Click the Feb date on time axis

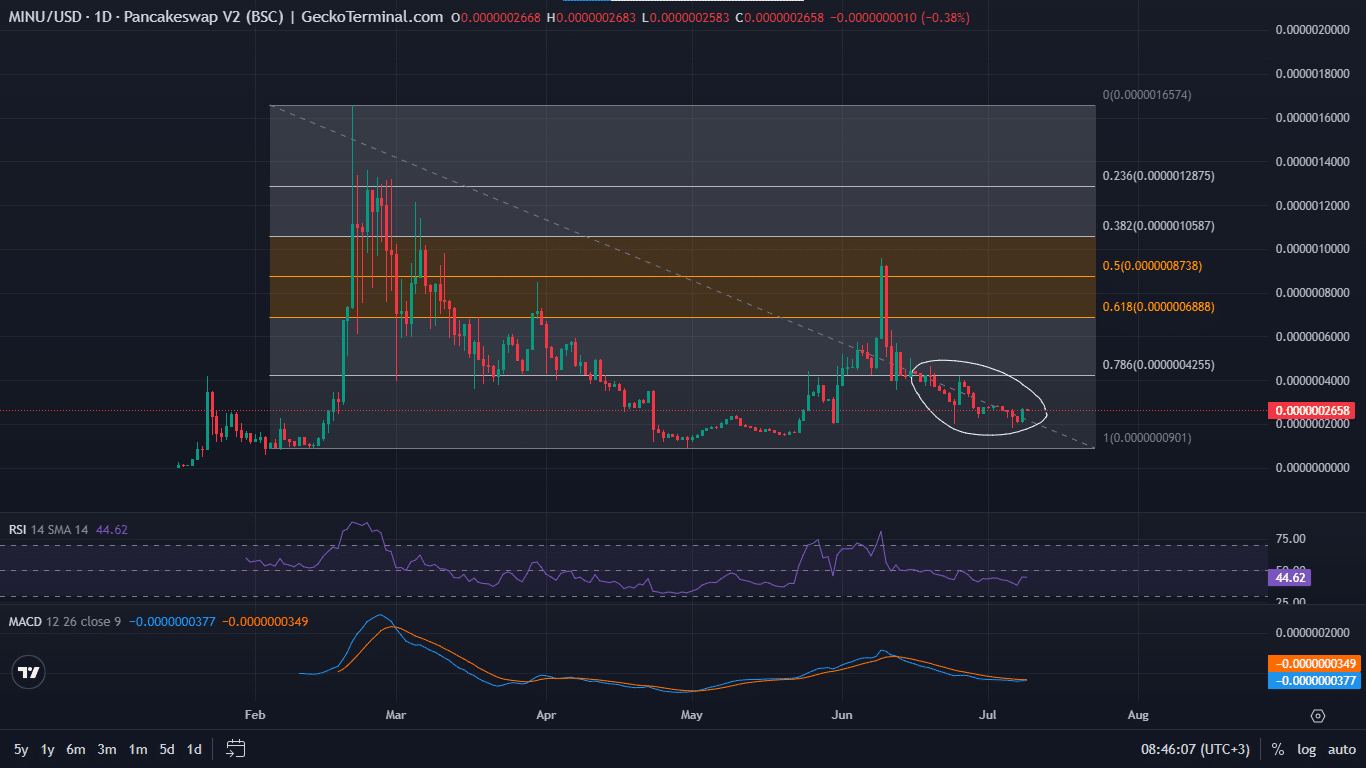[255, 716]
